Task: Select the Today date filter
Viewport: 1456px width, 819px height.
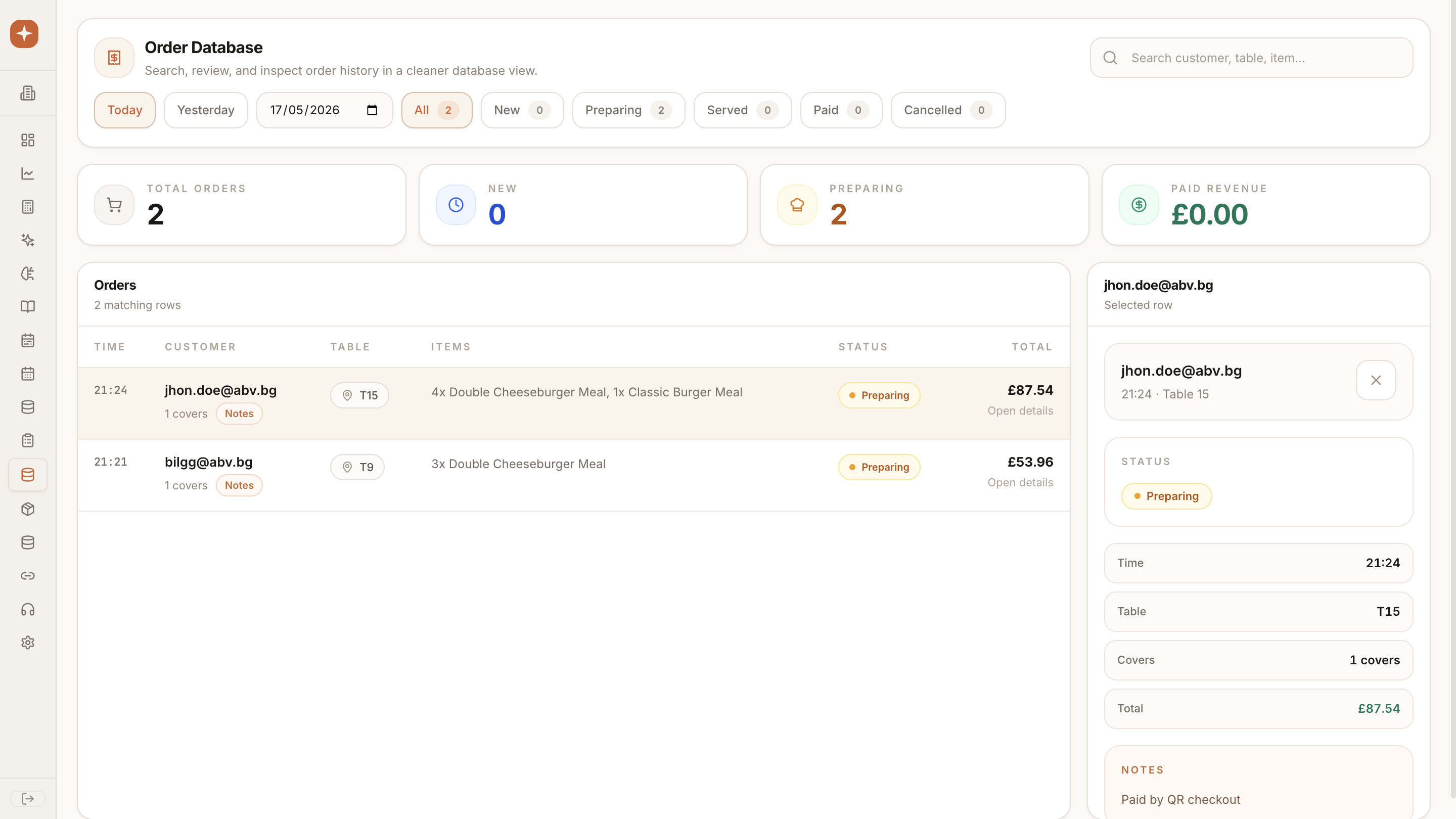Action: [x=124, y=110]
